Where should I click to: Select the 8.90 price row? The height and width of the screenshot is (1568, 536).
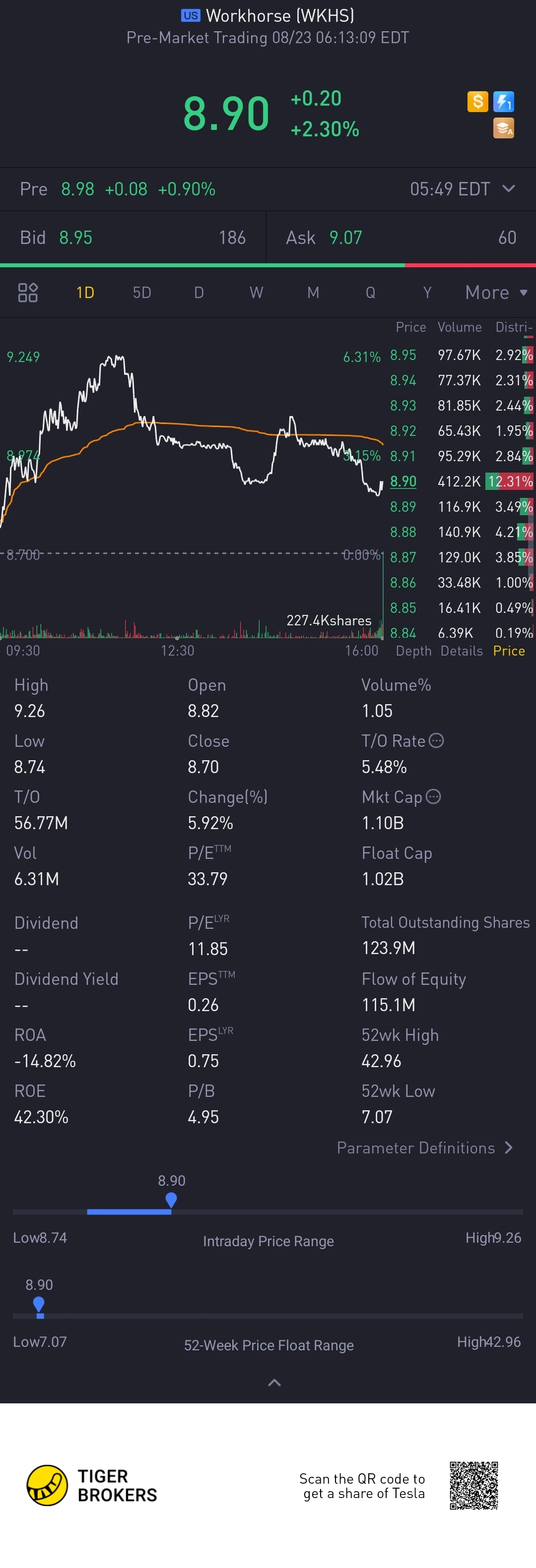tap(462, 482)
